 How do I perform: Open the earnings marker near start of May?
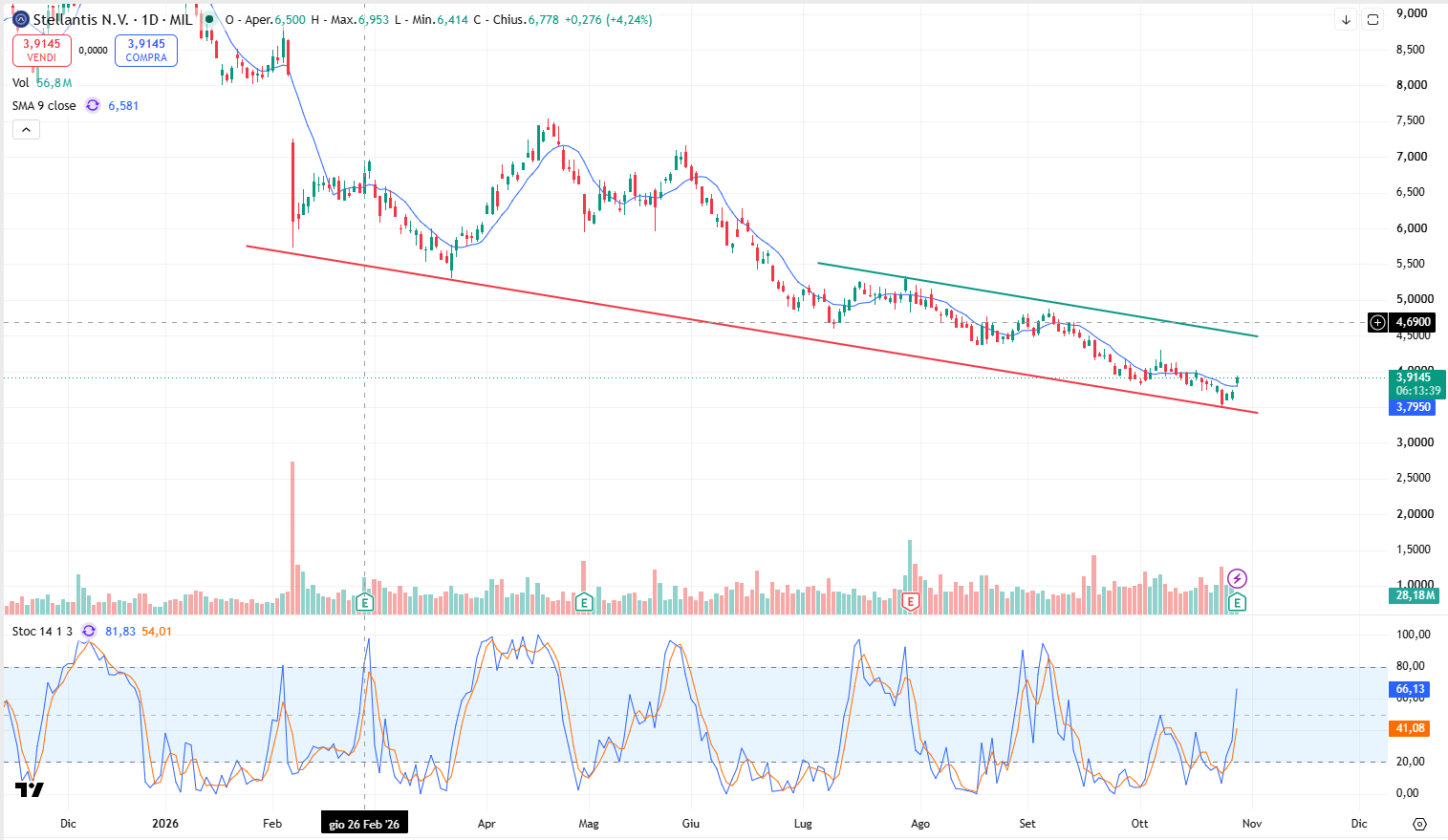[584, 602]
